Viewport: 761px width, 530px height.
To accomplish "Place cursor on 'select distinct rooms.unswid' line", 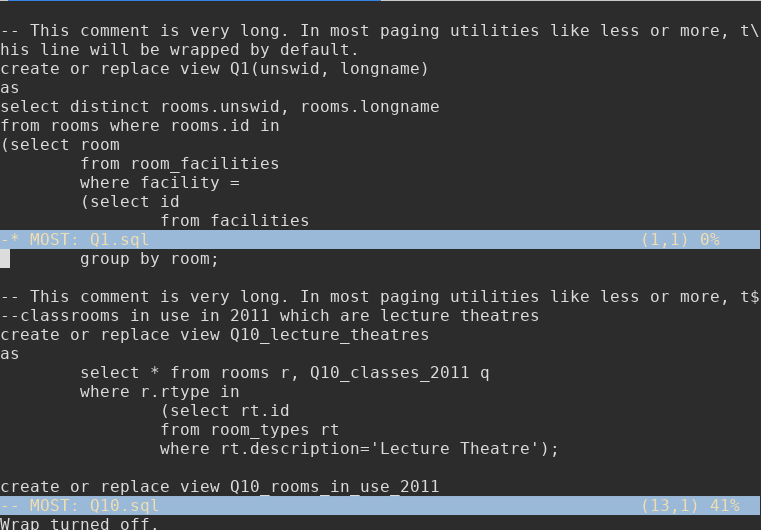I will [219, 107].
